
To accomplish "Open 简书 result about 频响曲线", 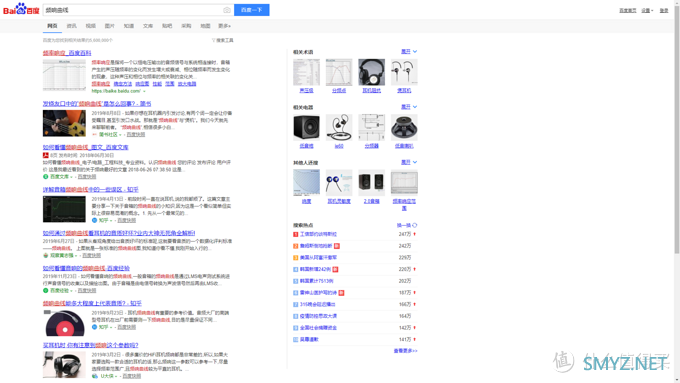I will click(97, 104).
